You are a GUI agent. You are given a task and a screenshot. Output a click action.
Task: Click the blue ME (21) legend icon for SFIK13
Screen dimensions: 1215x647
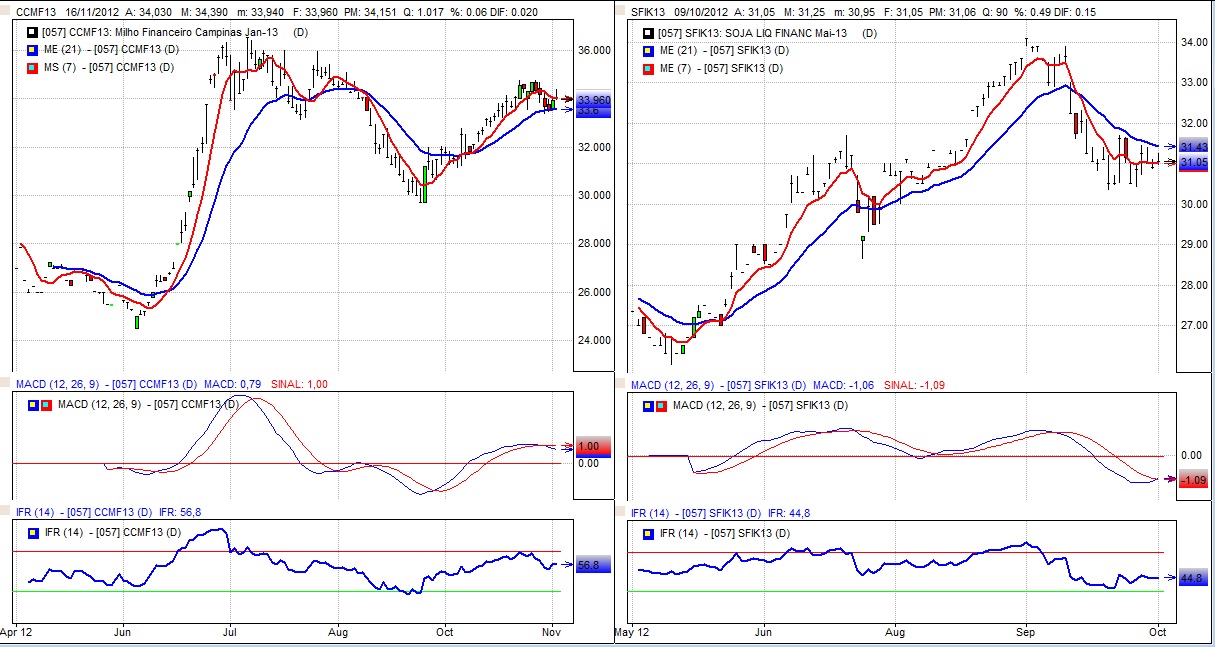[x=648, y=50]
